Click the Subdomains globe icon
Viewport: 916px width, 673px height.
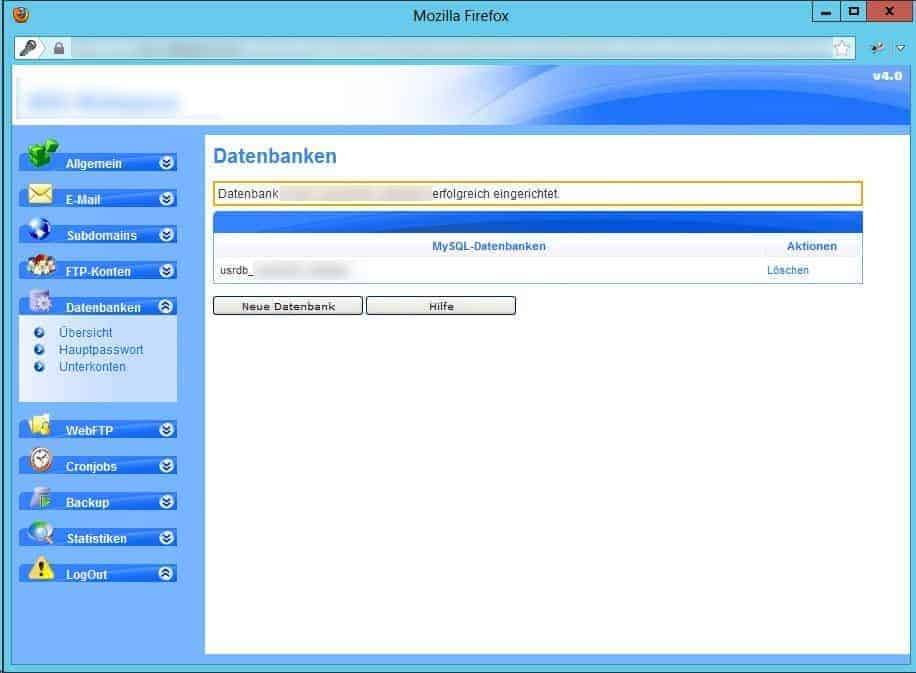pyautogui.click(x=40, y=229)
